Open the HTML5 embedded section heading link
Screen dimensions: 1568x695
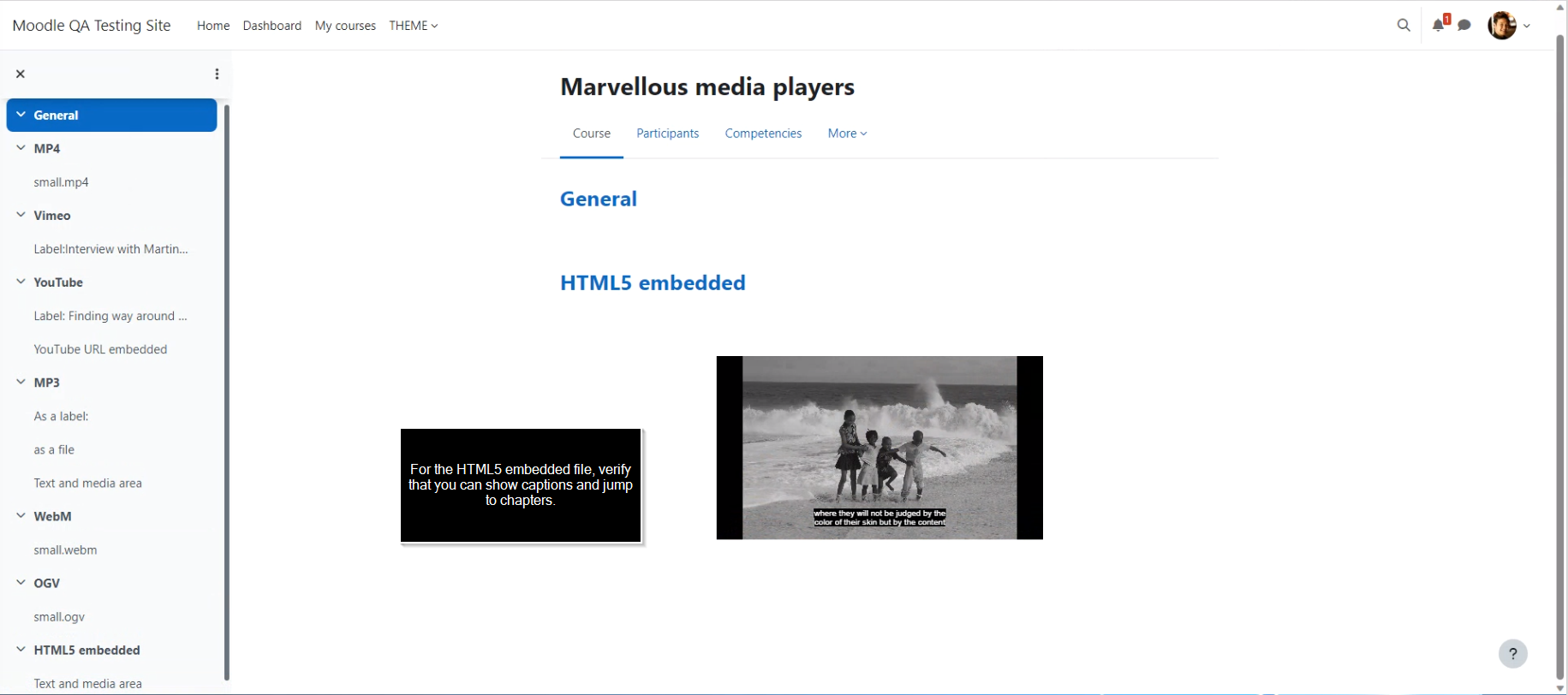click(653, 282)
